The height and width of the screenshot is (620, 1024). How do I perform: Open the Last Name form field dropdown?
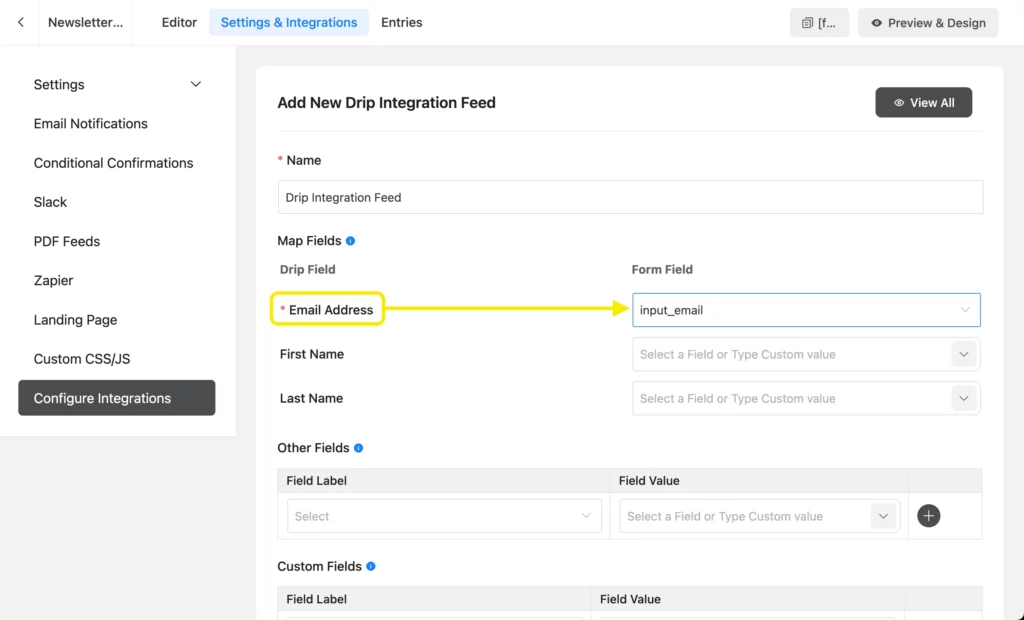coord(806,398)
